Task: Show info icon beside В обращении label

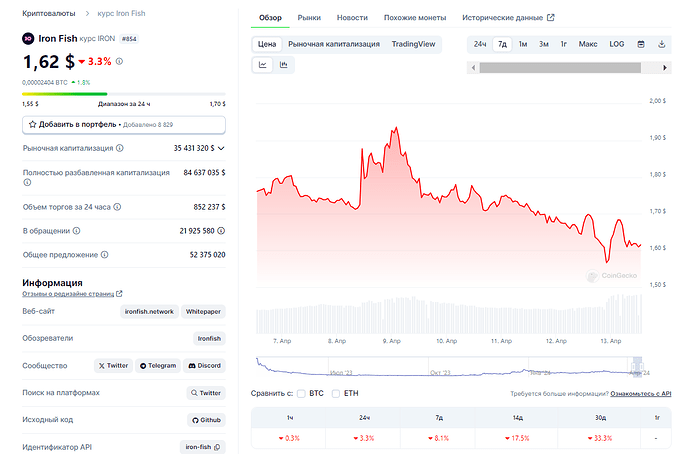Action: pyautogui.click(x=77, y=231)
